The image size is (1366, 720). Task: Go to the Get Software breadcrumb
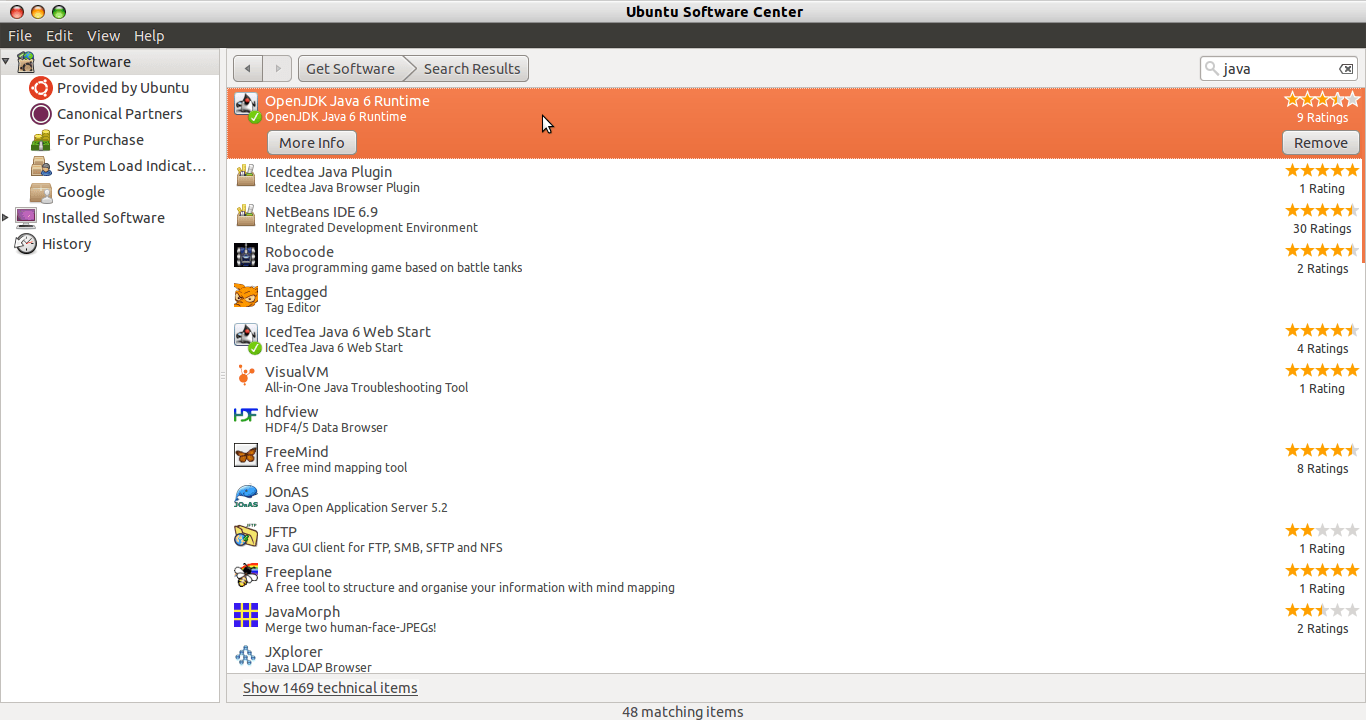(351, 69)
